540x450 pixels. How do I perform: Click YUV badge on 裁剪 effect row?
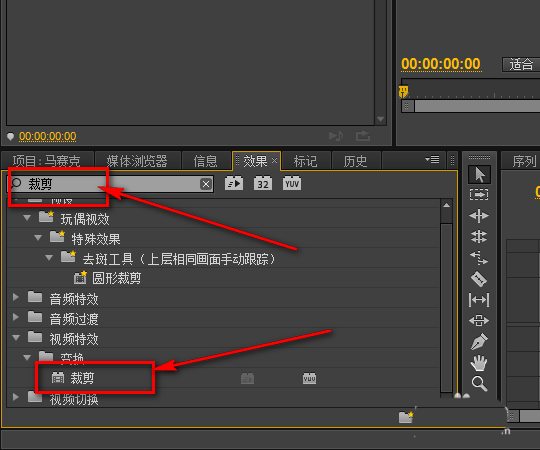[310, 378]
